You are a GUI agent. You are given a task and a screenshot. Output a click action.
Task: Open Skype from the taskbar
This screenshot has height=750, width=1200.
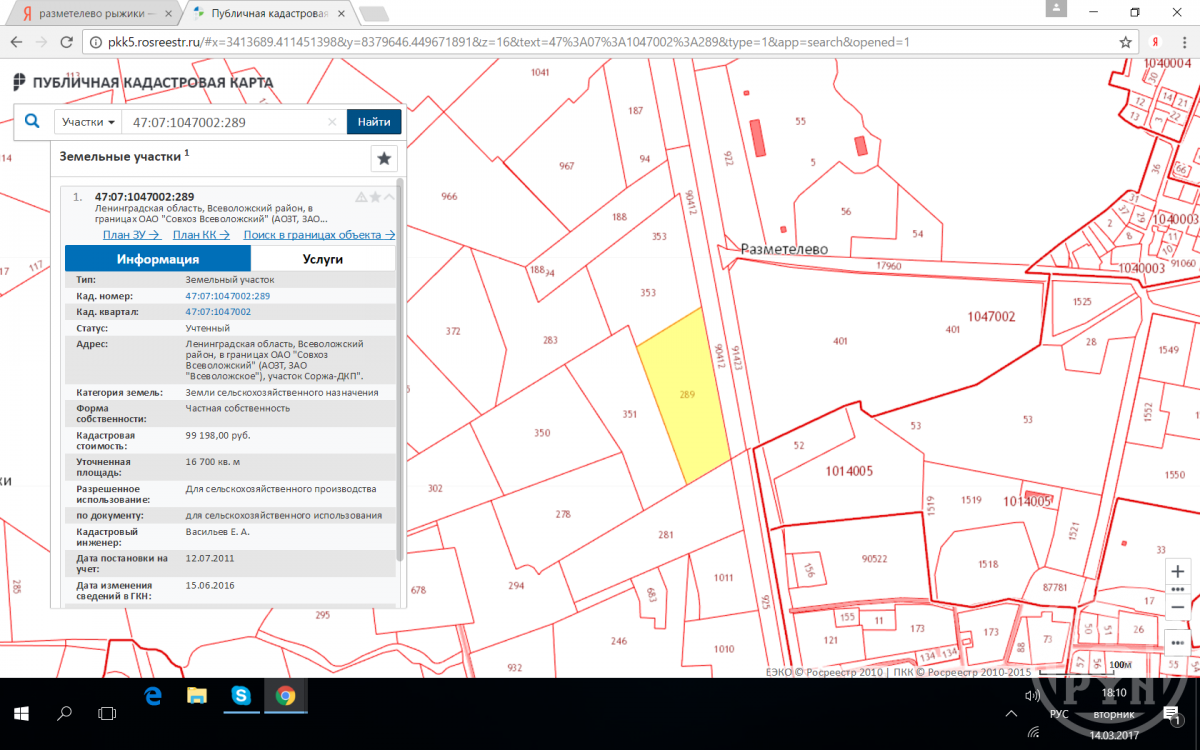coord(241,694)
